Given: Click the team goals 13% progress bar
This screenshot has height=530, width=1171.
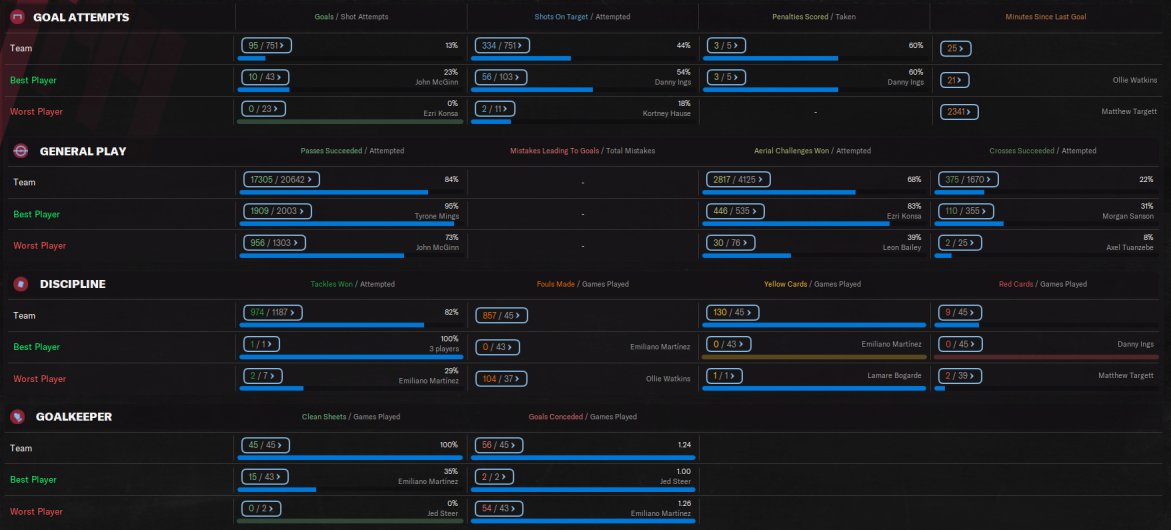Looking at the screenshot, I should (350, 58).
